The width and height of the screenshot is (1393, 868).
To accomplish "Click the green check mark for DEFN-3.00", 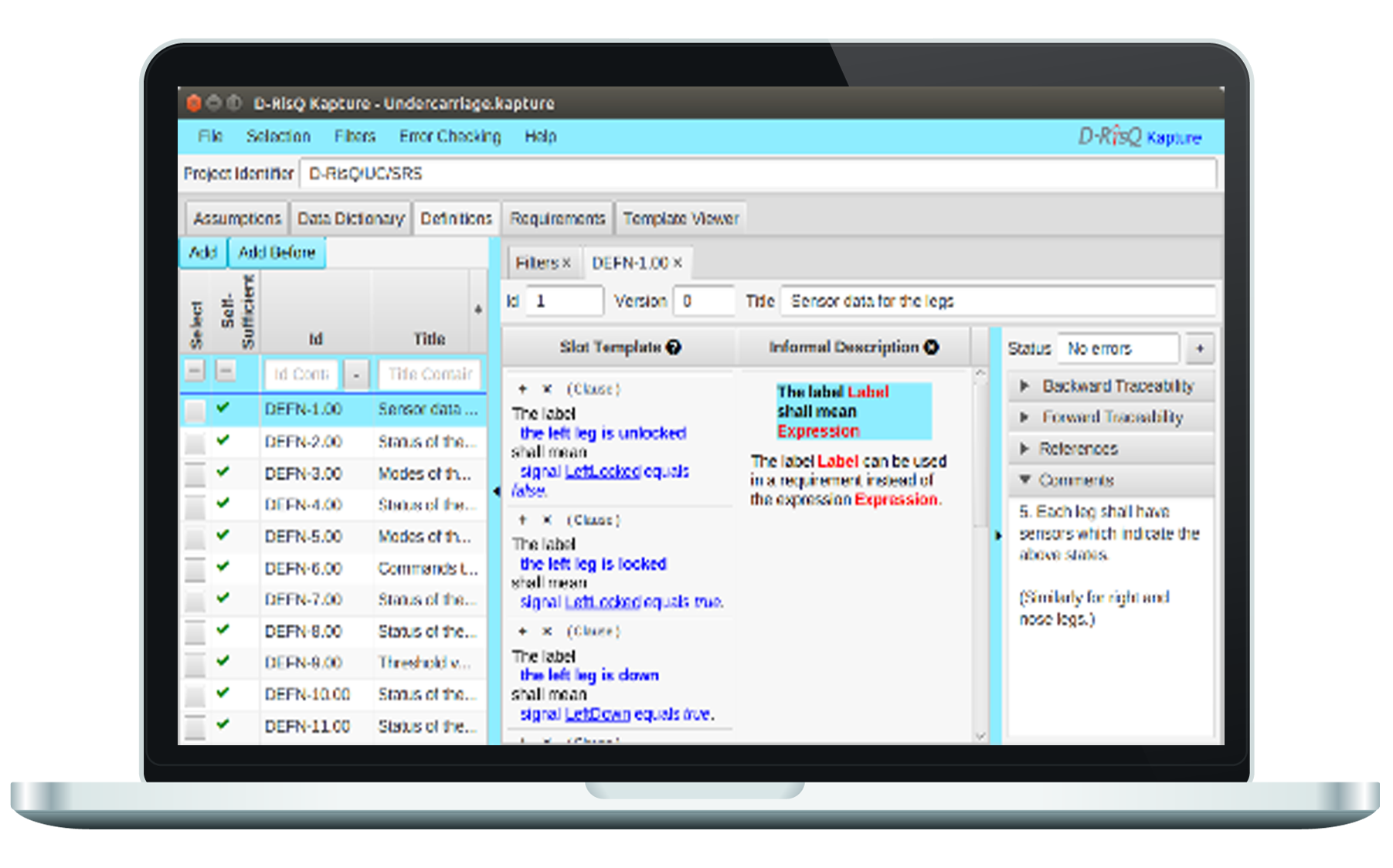I will [x=223, y=471].
